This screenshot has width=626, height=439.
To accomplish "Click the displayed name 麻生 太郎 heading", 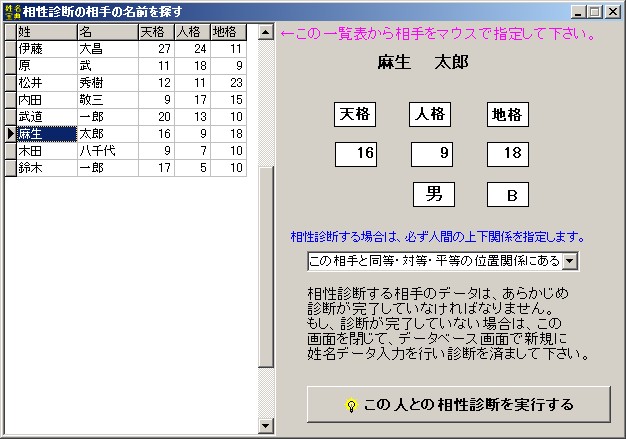I will pyautogui.click(x=423, y=62).
